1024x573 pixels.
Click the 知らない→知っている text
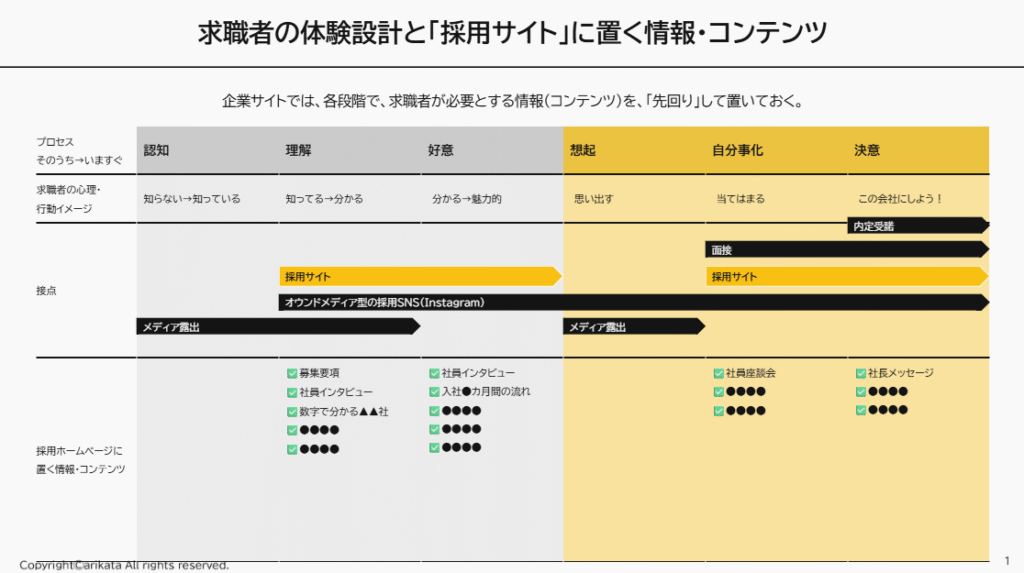[x=192, y=199]
